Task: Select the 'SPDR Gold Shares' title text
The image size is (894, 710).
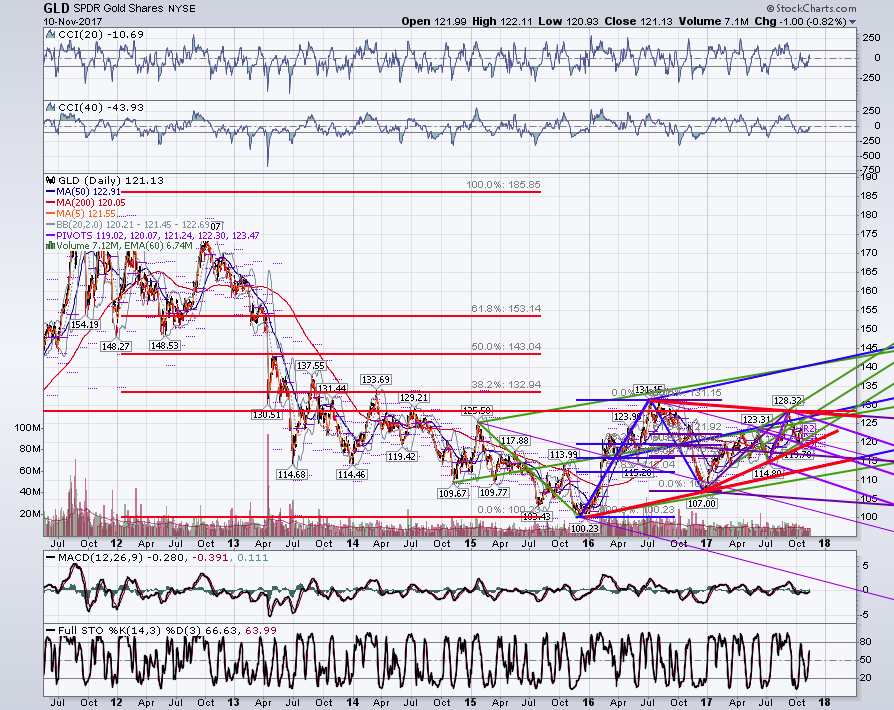Action: tap(119, 9)
